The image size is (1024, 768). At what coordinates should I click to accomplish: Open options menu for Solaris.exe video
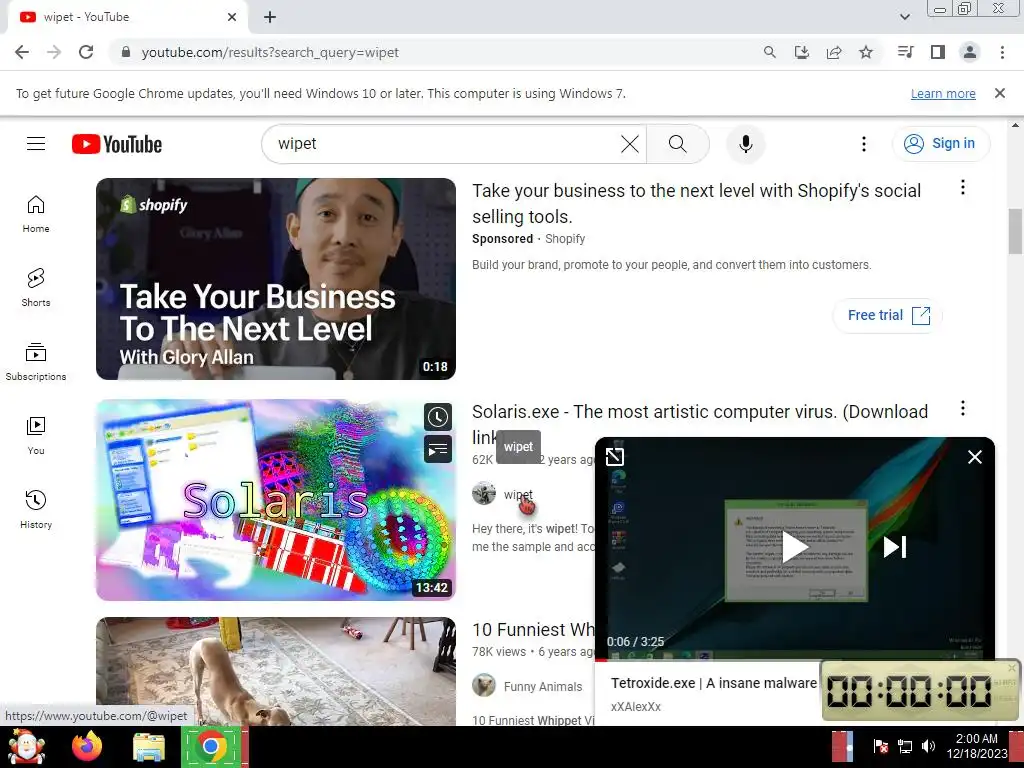click(962, 409)
